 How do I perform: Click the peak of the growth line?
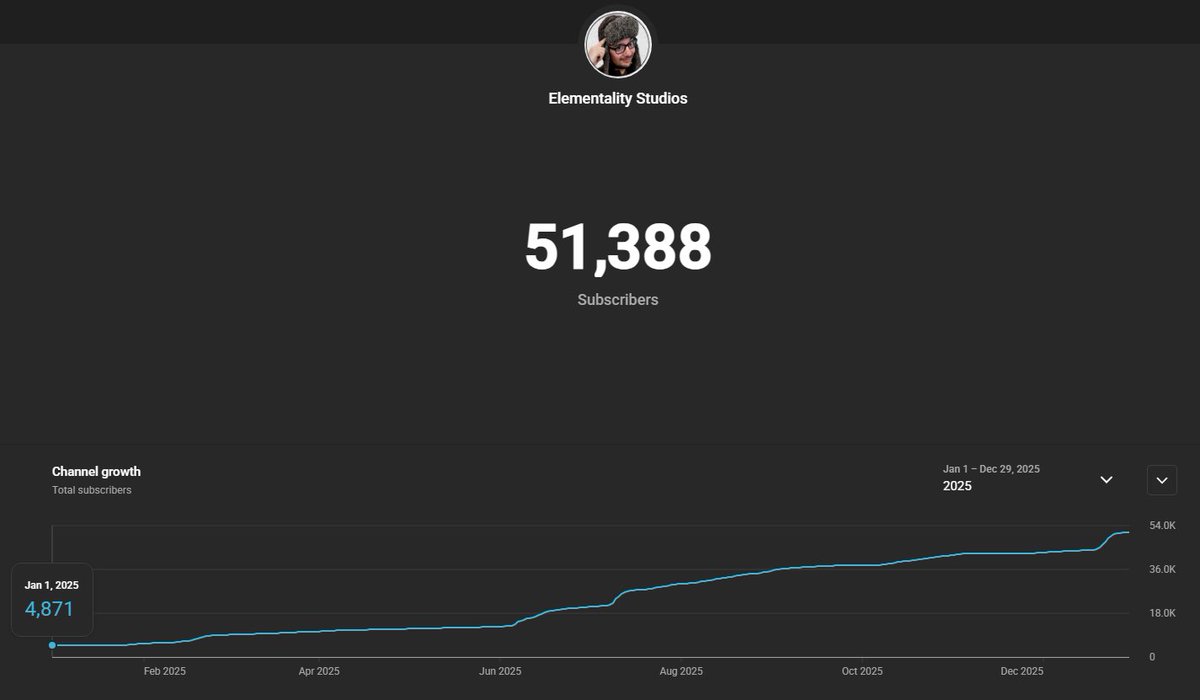pos(1128,533)
